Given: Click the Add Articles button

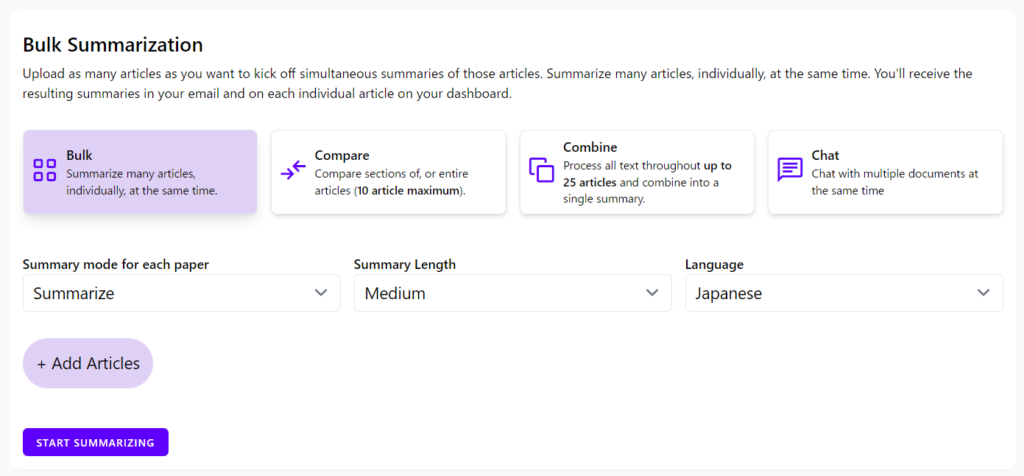Looking at the screenshot, I should (88, 363).
